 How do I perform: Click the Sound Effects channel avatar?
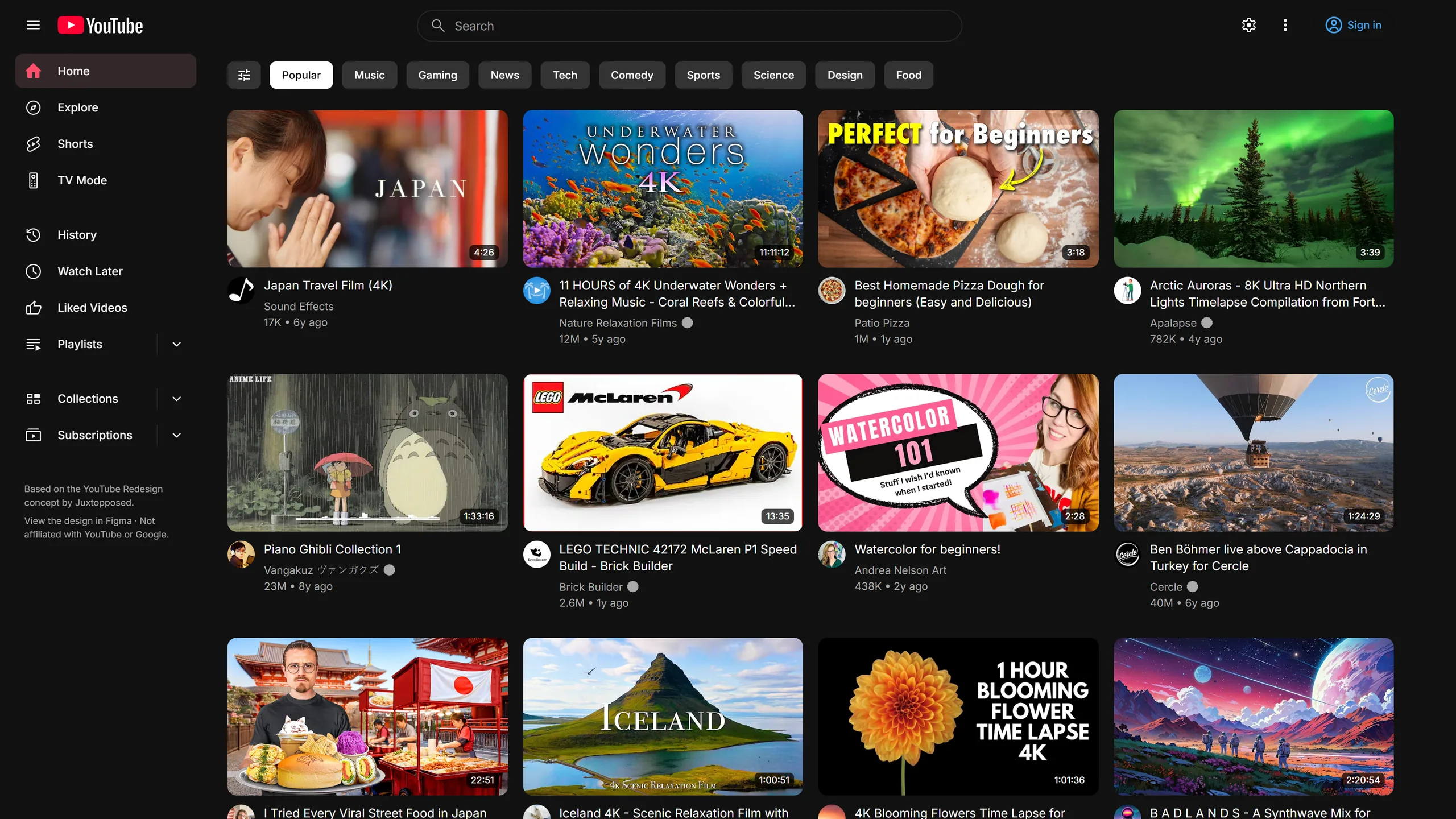241,290
